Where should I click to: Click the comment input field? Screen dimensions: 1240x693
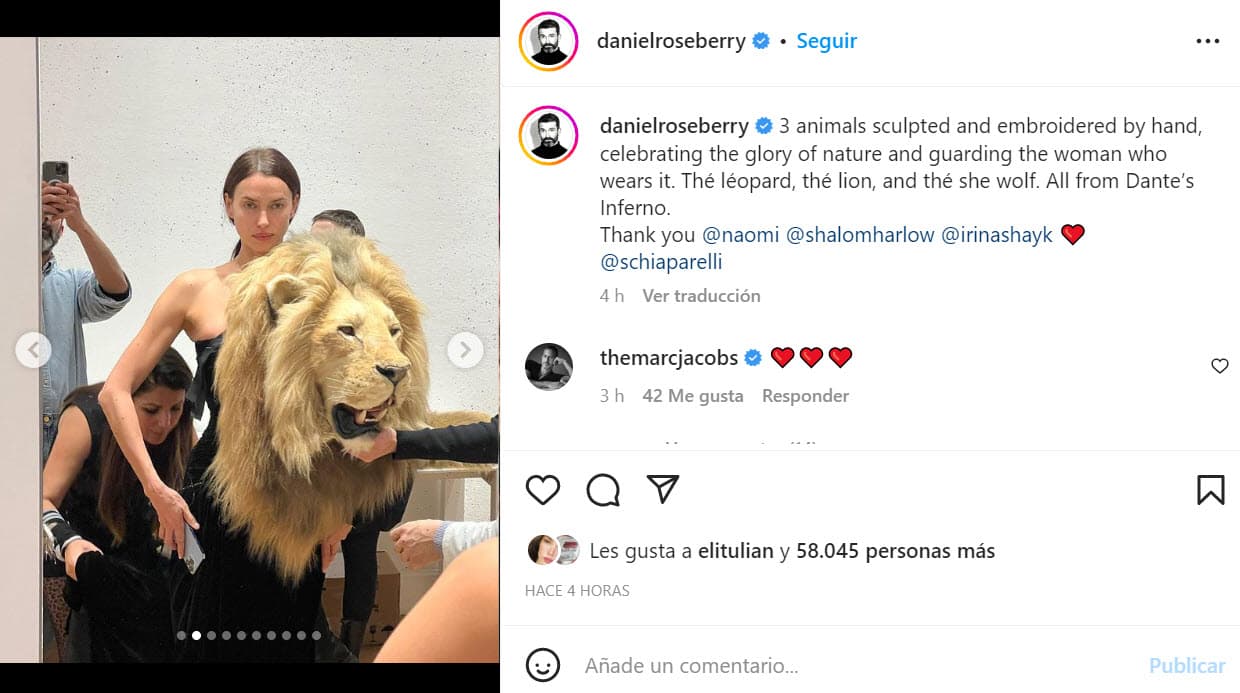(860, 665)
